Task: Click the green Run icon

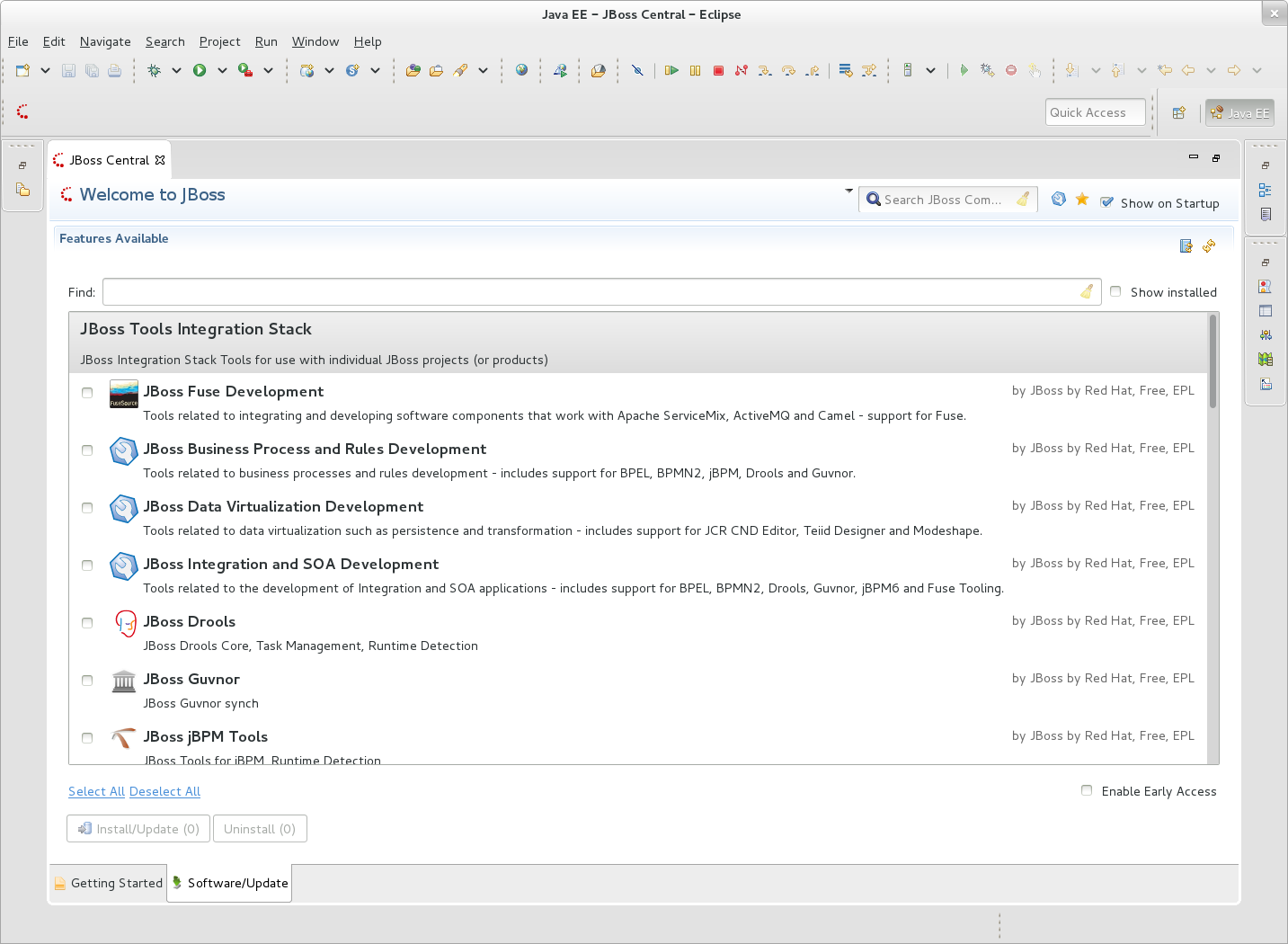Action: [x=200, y=70]
